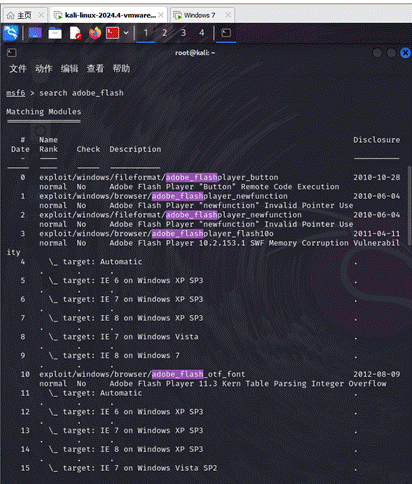This screenshot has width=412, height=484.
Task: Click the date 2010-10-28
Action: (377, 177)
